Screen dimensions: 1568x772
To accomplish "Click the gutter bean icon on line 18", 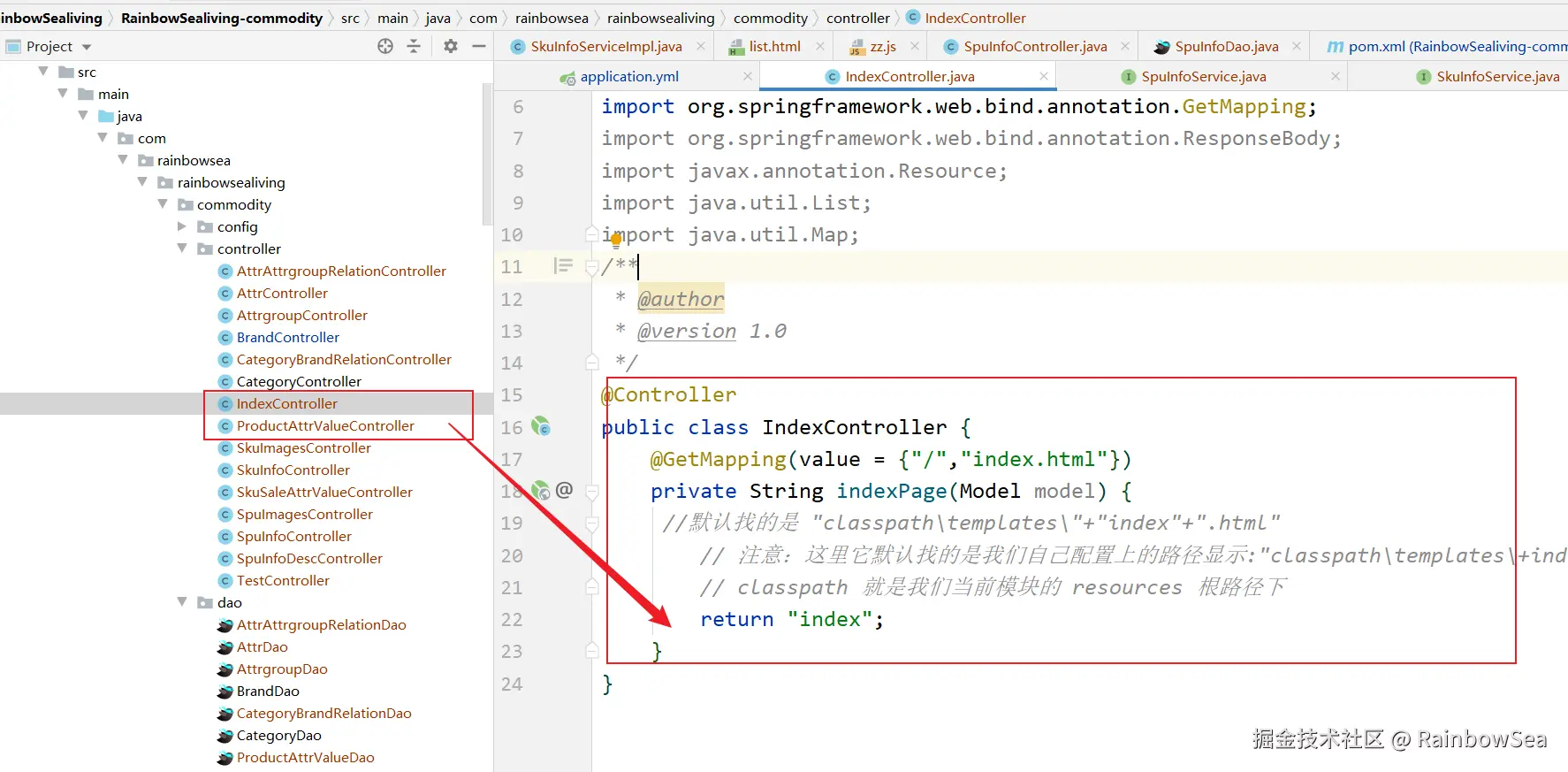I will [541, 490].
